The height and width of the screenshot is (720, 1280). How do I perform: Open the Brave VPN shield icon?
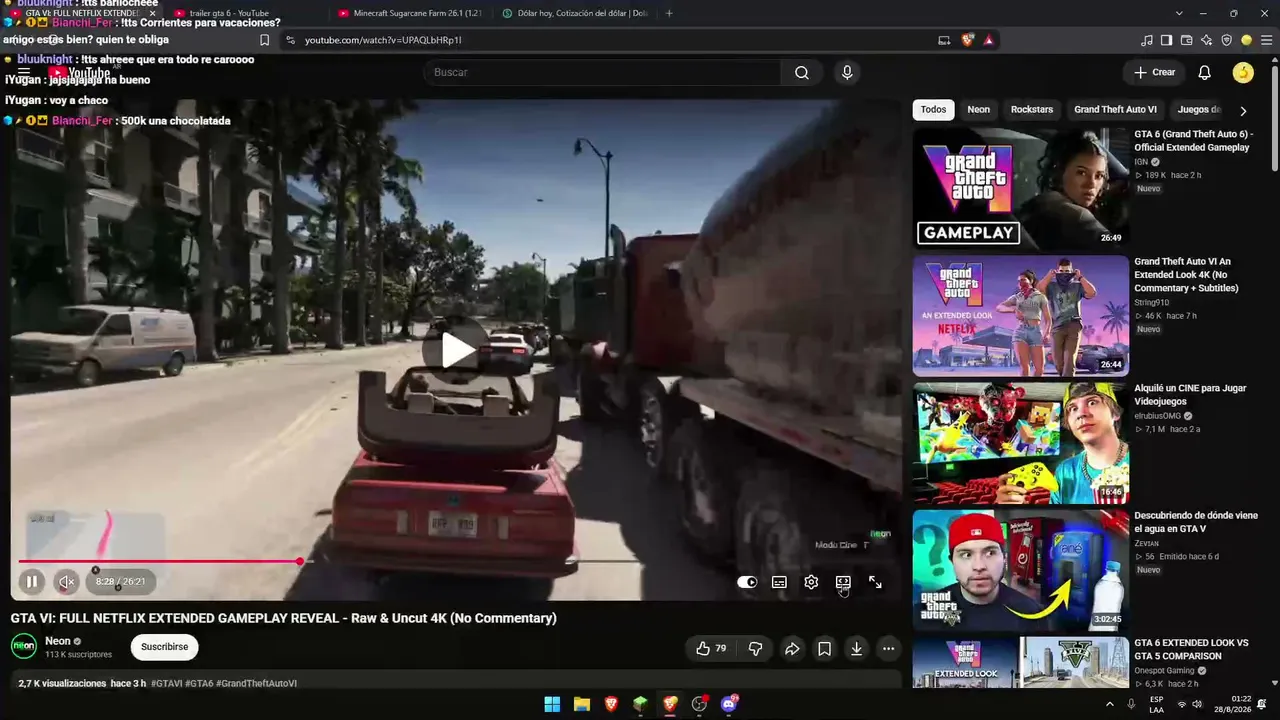(x=1227, y=40)
